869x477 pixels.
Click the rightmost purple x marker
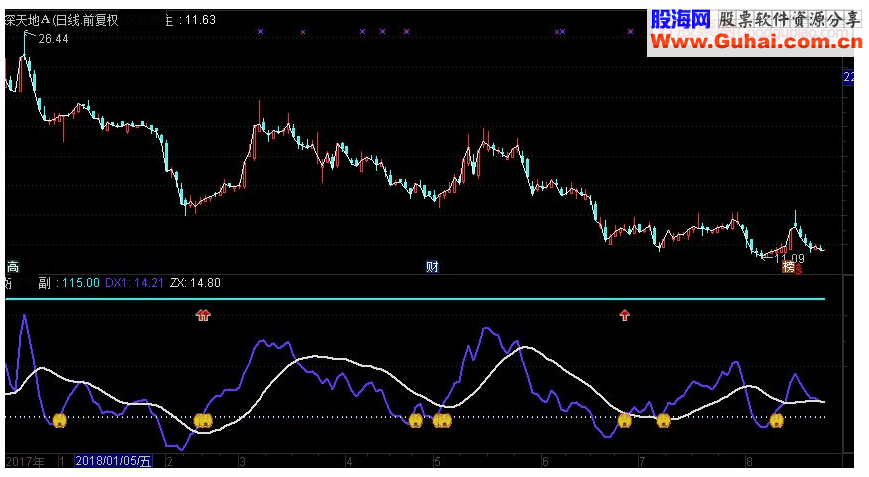pyautogui.click(x=630, y=32)
